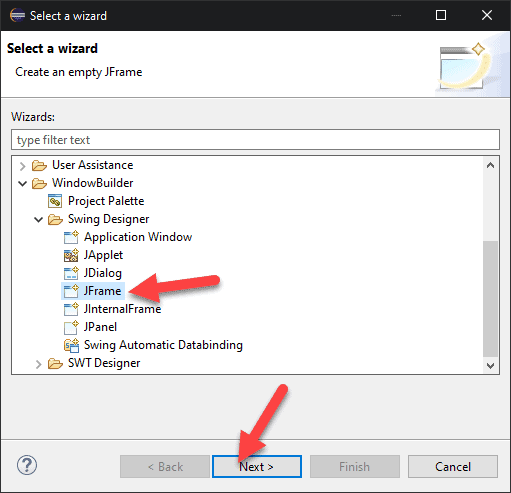The width and height of the screenshot is (511, 493).
Task: Click the wizard list scroll-down arrow
Action: 490,365
